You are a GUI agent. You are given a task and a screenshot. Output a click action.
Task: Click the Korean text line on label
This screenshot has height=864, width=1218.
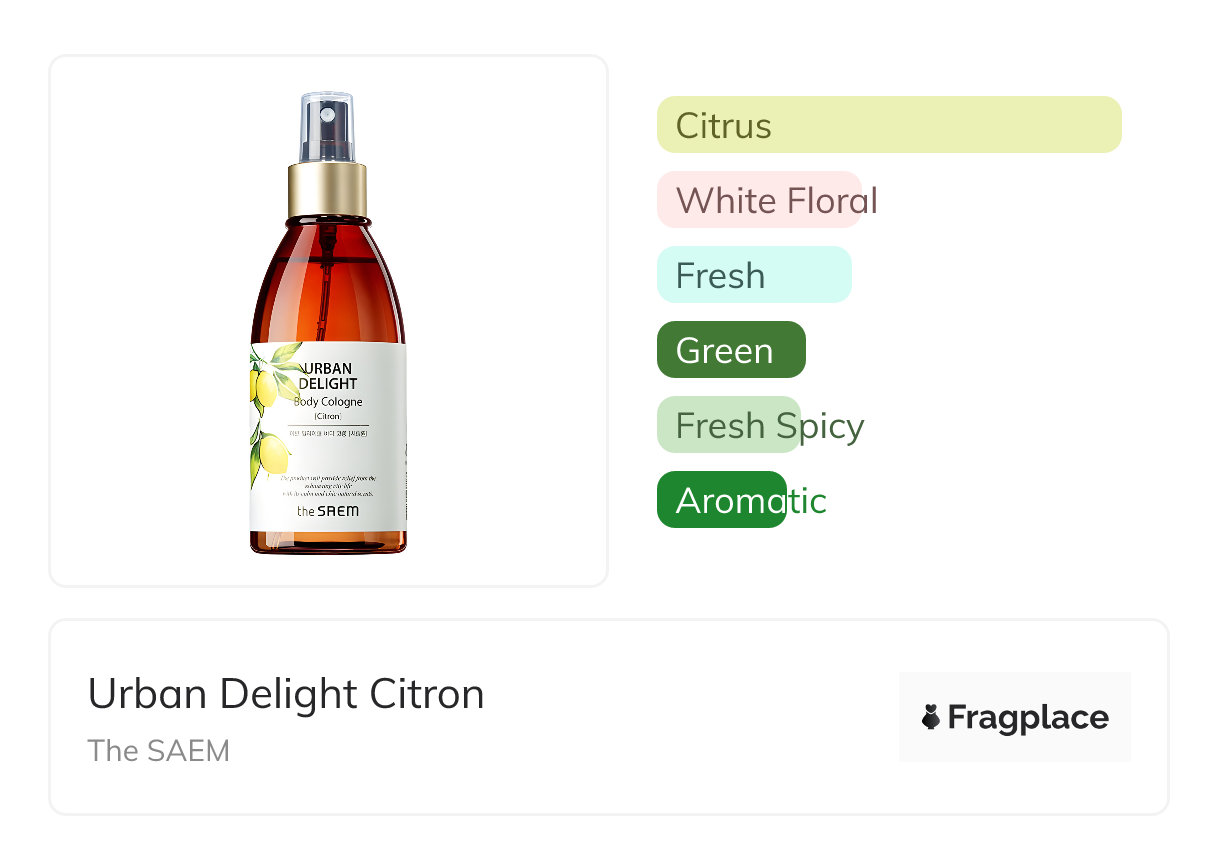coord(328,433)
